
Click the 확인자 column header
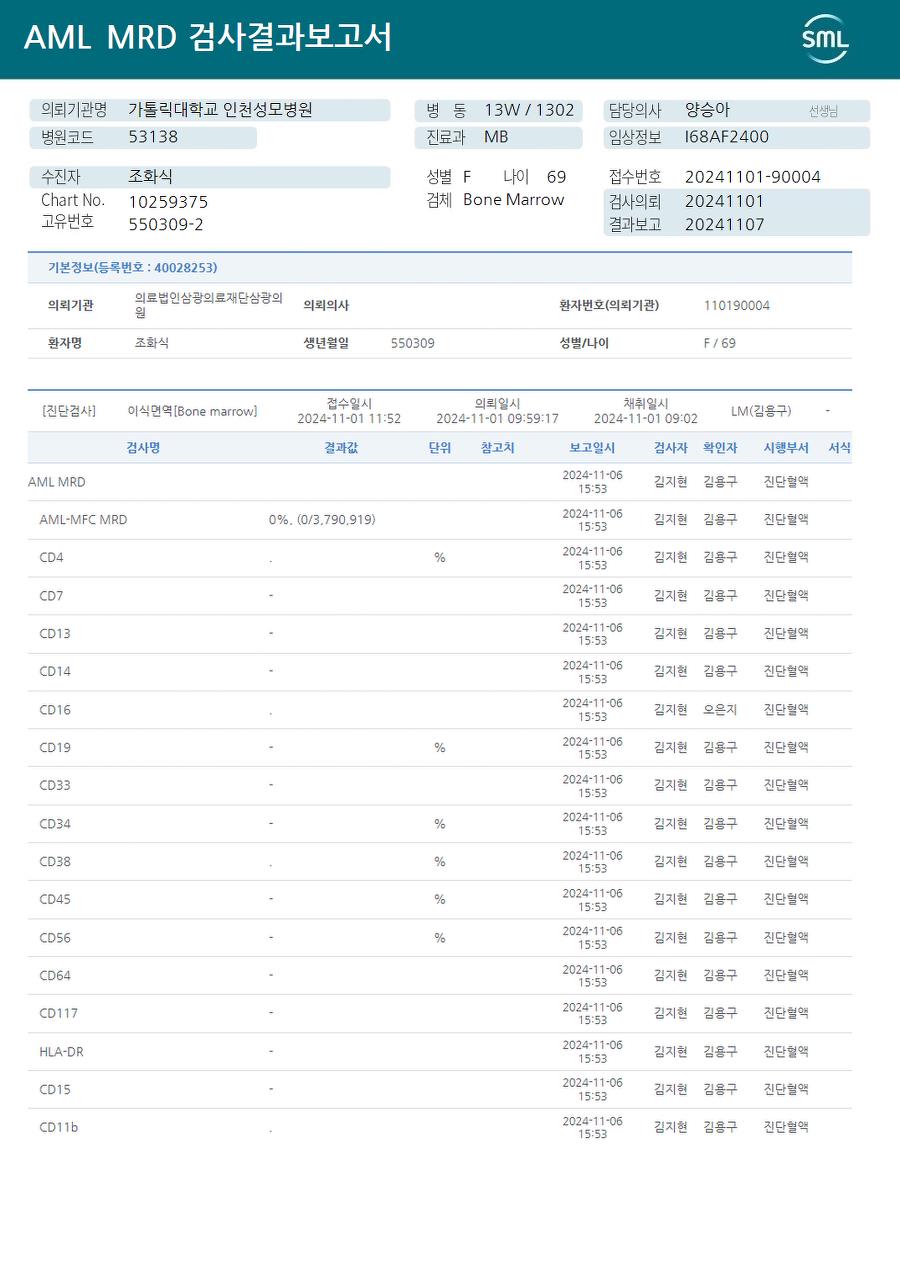[x=720, y=448]
